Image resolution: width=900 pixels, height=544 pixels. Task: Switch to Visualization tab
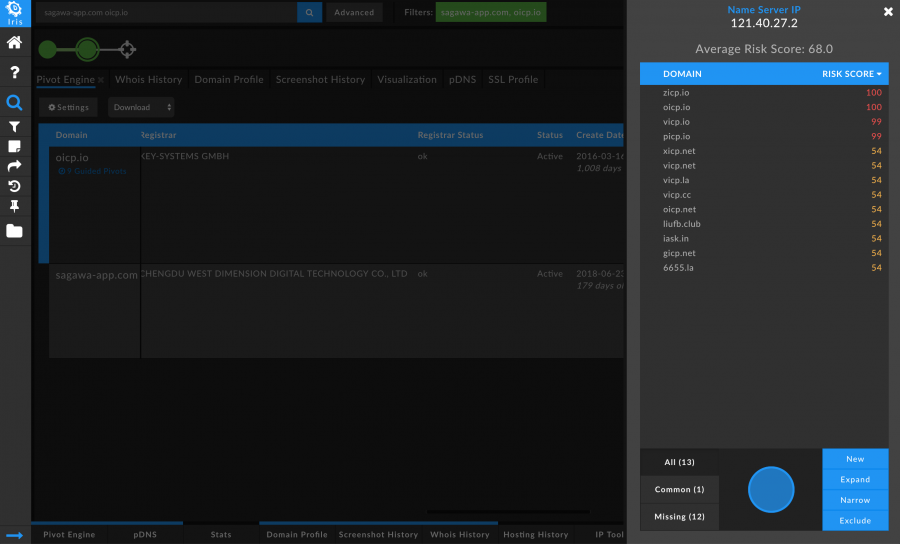(x=407, y=79)
